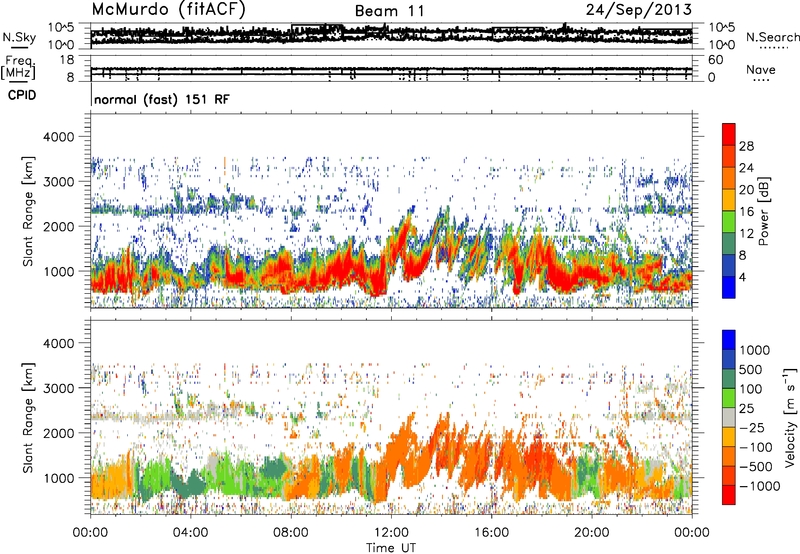This screenshot has height=554, width=800.
Task: Pick the blue bottom segment of power colorbar
Action: point(729,287)
